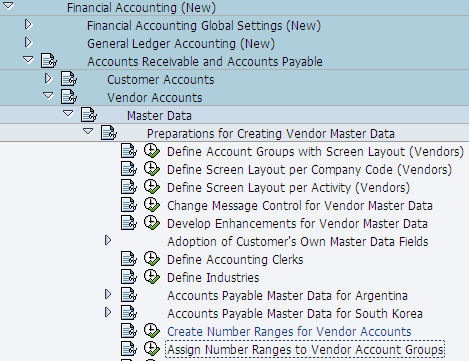
Task: Select 'Vendor Accounts' row text
Action: tap(154, 98)
